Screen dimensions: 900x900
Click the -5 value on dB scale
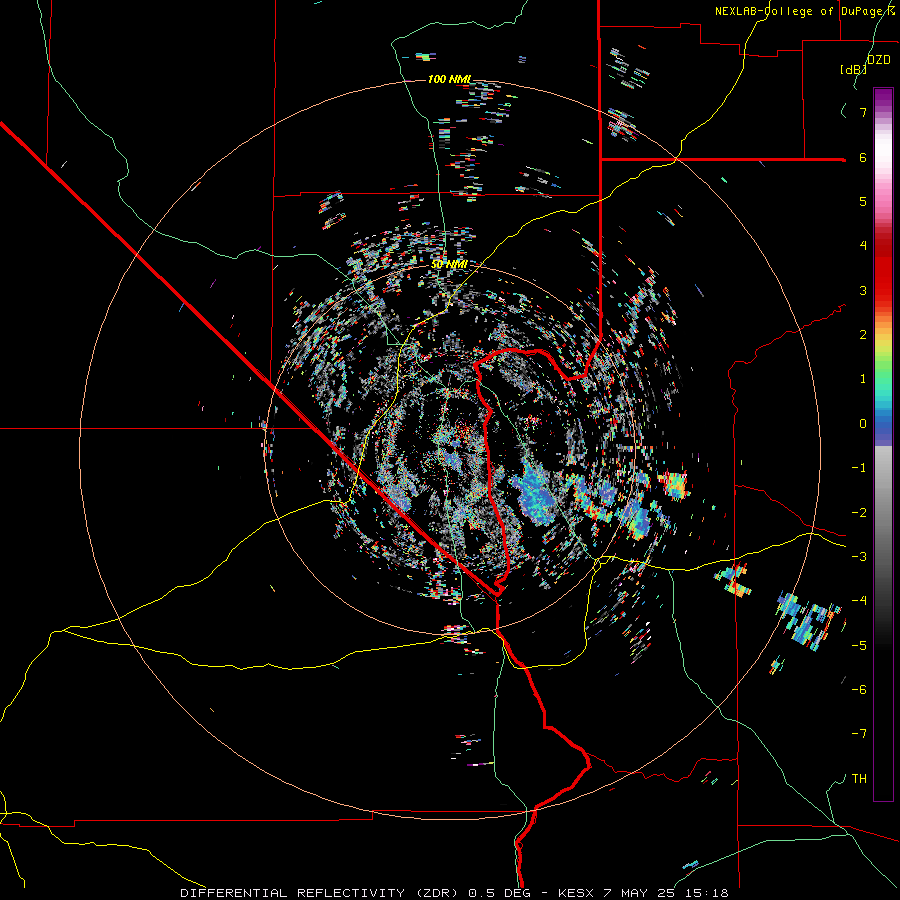tap(859, 646)
